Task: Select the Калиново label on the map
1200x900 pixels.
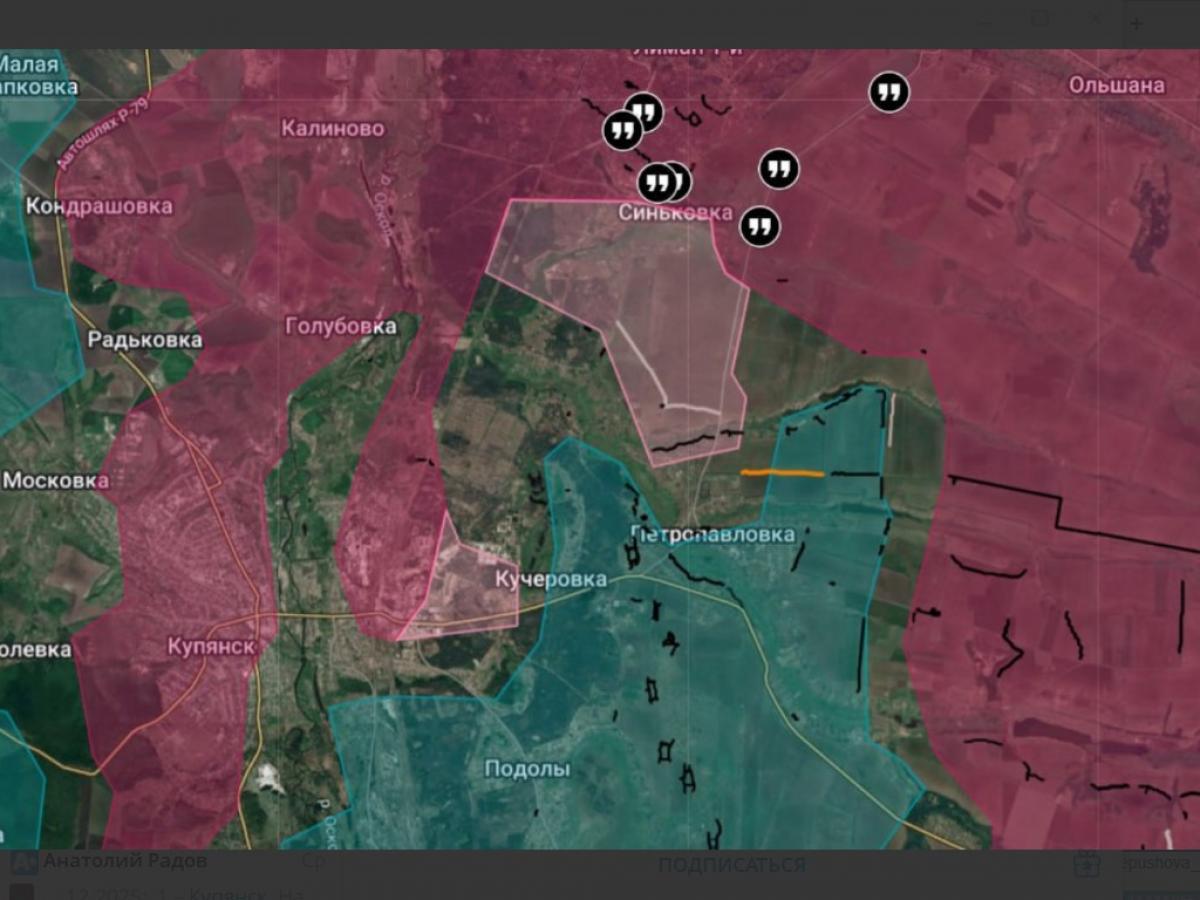Action: click(332, 129)
